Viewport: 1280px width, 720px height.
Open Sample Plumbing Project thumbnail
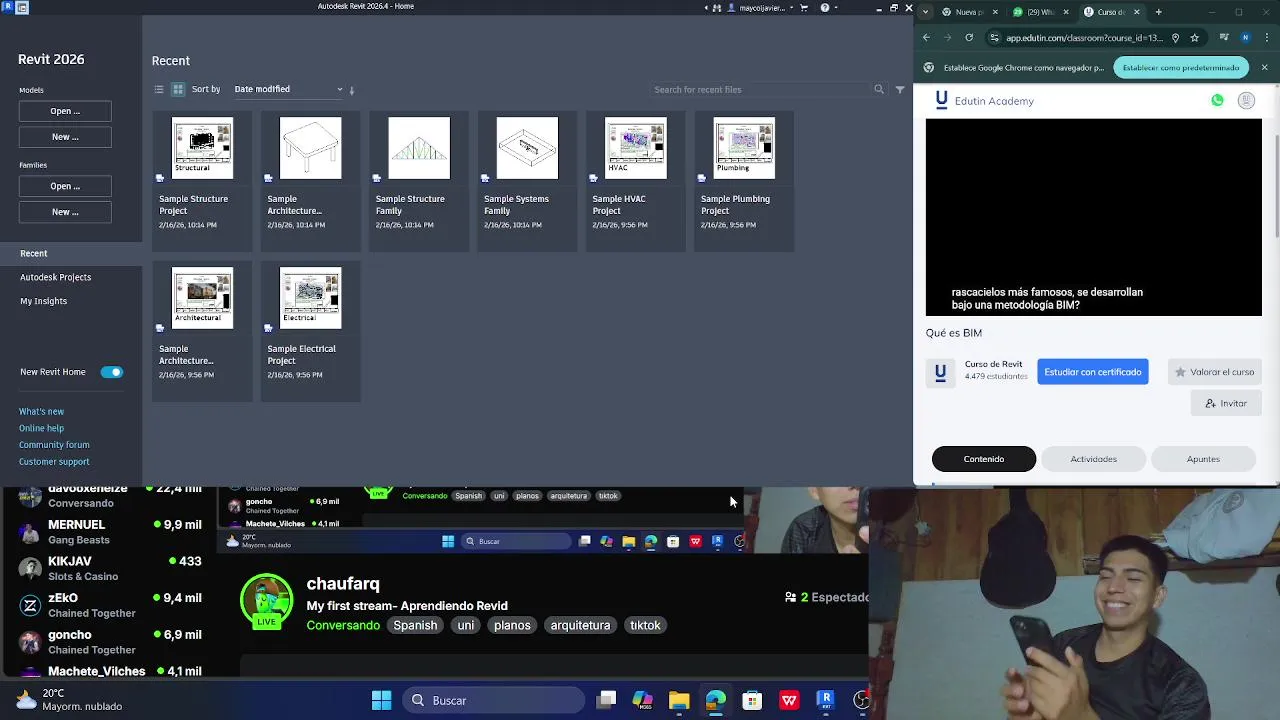click(x=744, y=149)
